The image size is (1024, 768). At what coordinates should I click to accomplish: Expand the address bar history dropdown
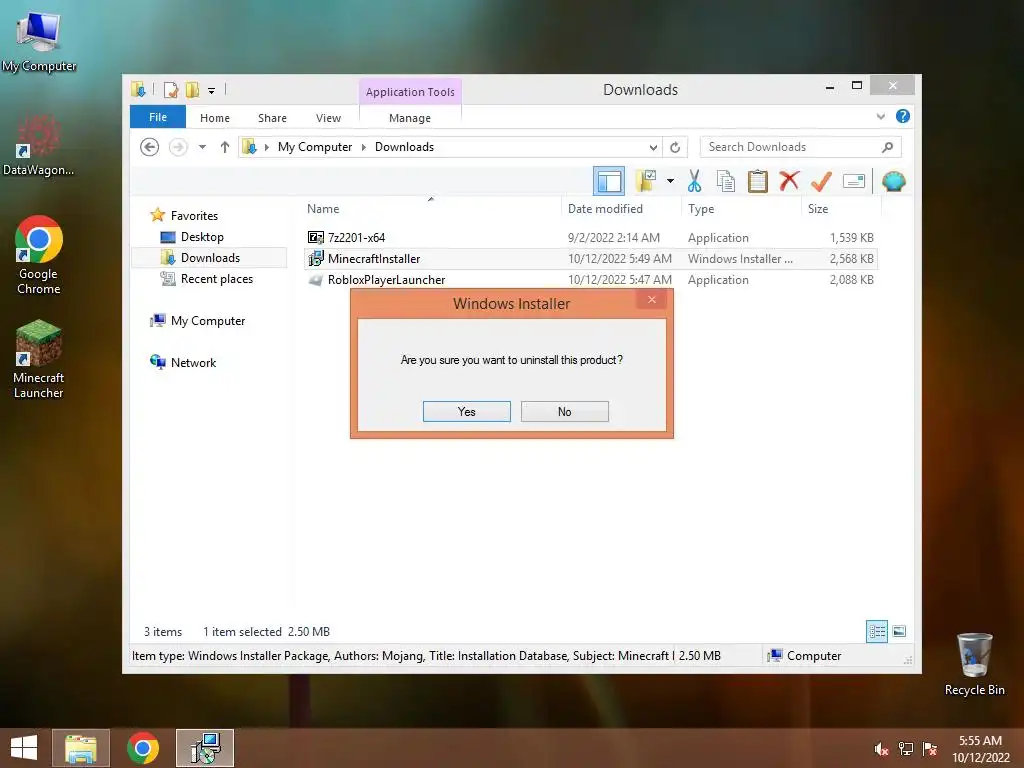tap(652, 148)
